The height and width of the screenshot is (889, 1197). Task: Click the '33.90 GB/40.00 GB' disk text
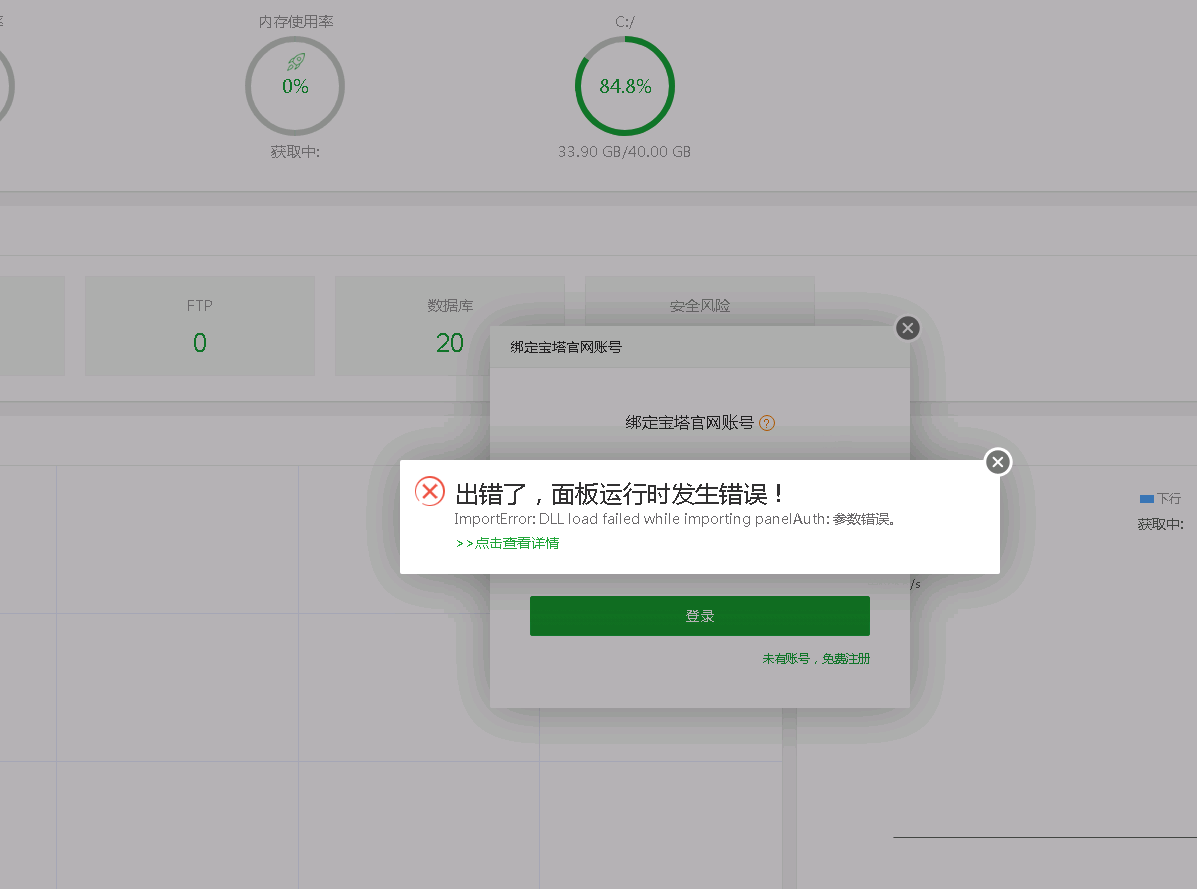624,152
